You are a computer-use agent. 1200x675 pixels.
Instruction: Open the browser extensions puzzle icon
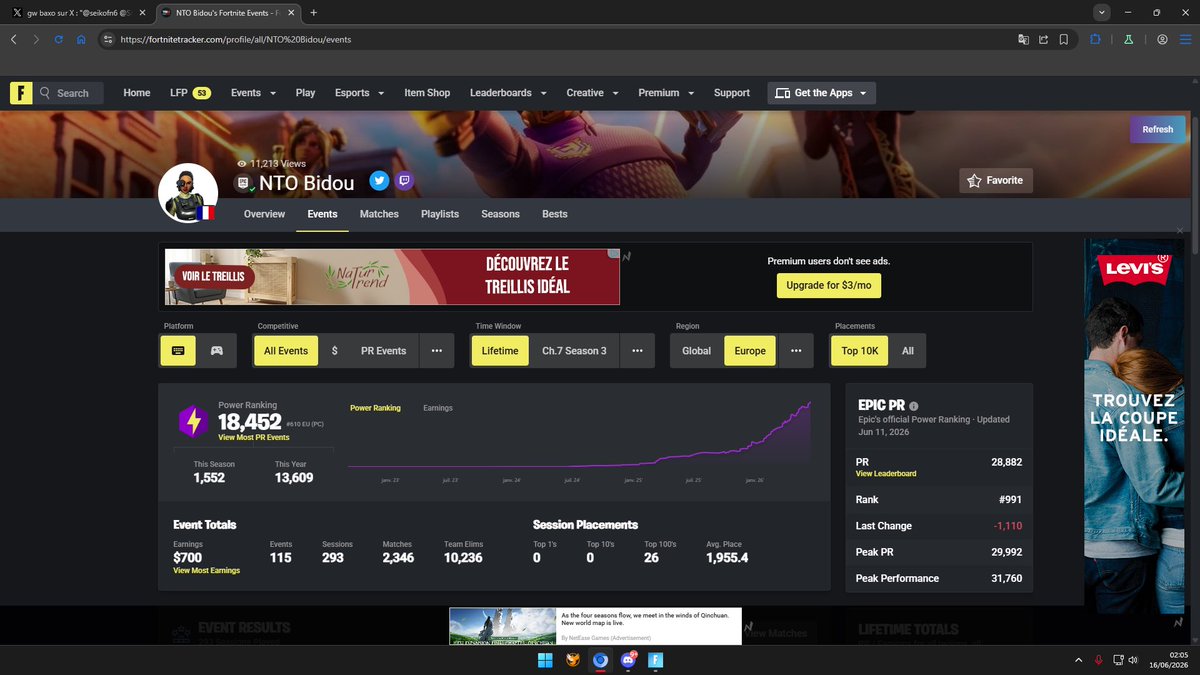click(1095, 40)
